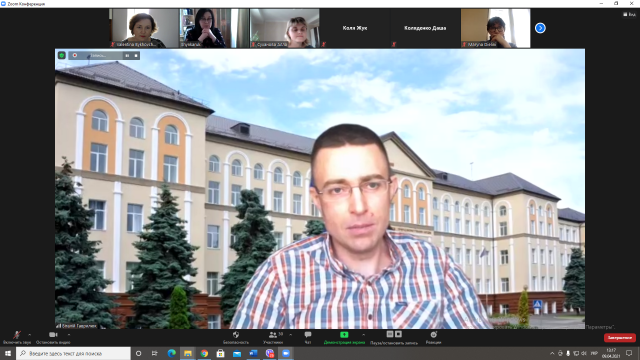Open the Reactions menu
The height and width of the screenshot is (360, 640).
(x=433, y=337)
